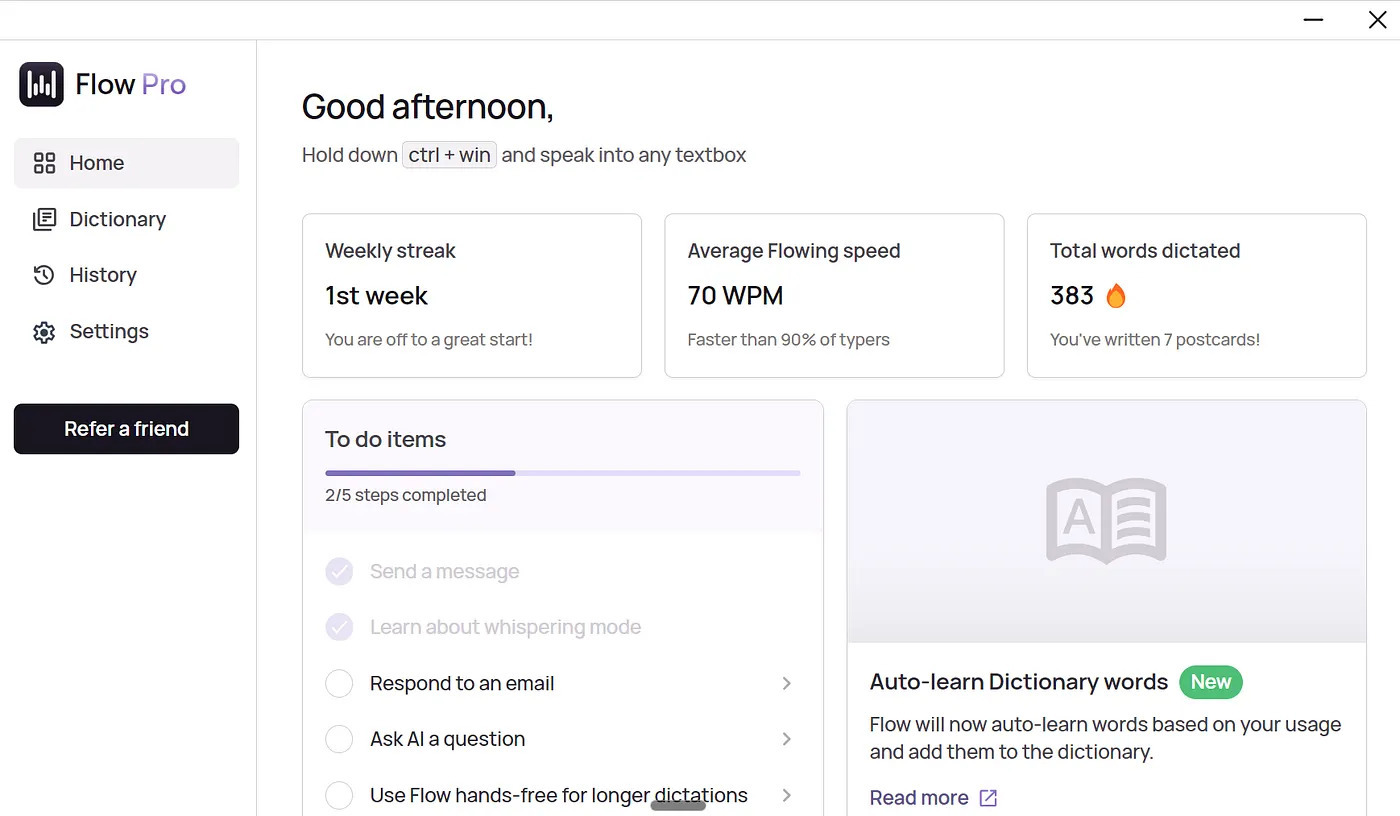Click 'Faster than 90% of typers' text

click(788, 339)
